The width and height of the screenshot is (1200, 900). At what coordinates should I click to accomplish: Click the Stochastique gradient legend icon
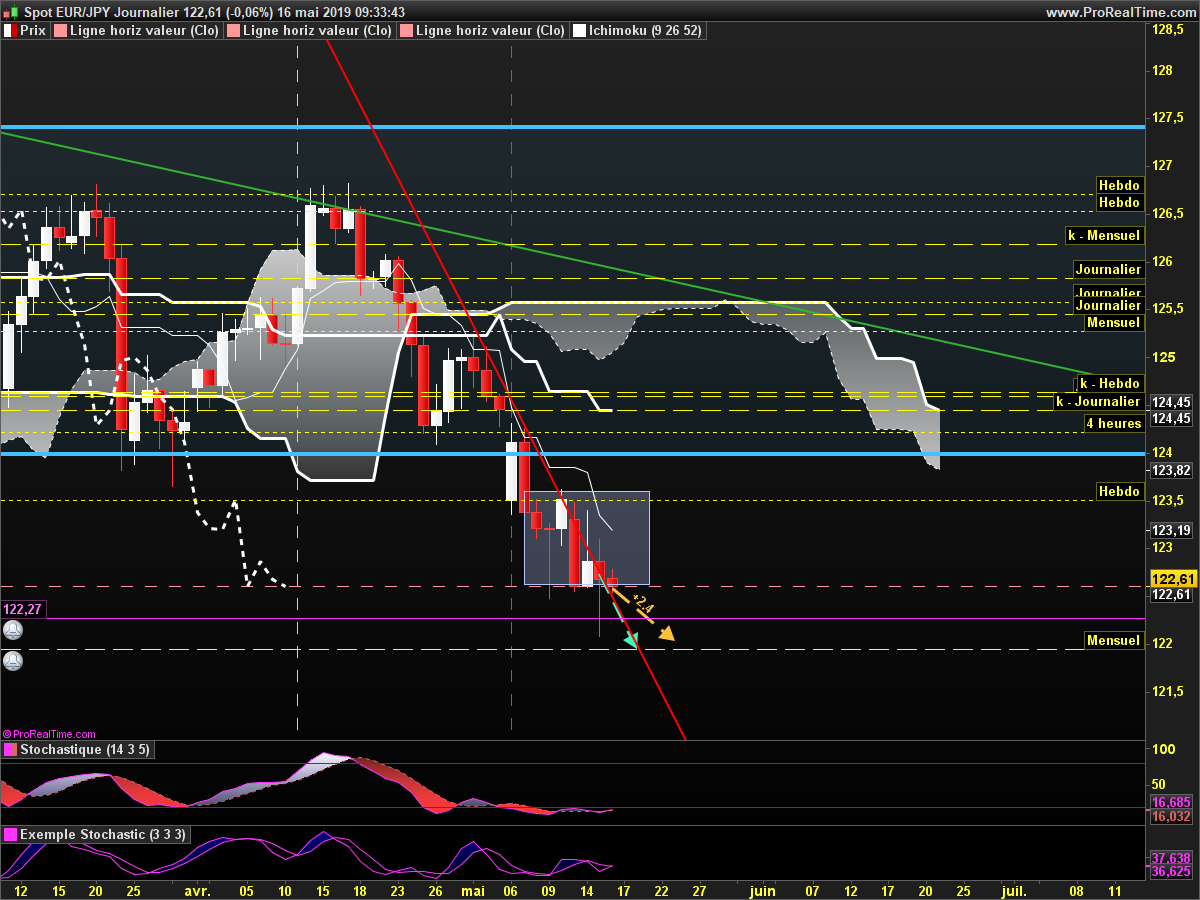click(x=10, y=749)
